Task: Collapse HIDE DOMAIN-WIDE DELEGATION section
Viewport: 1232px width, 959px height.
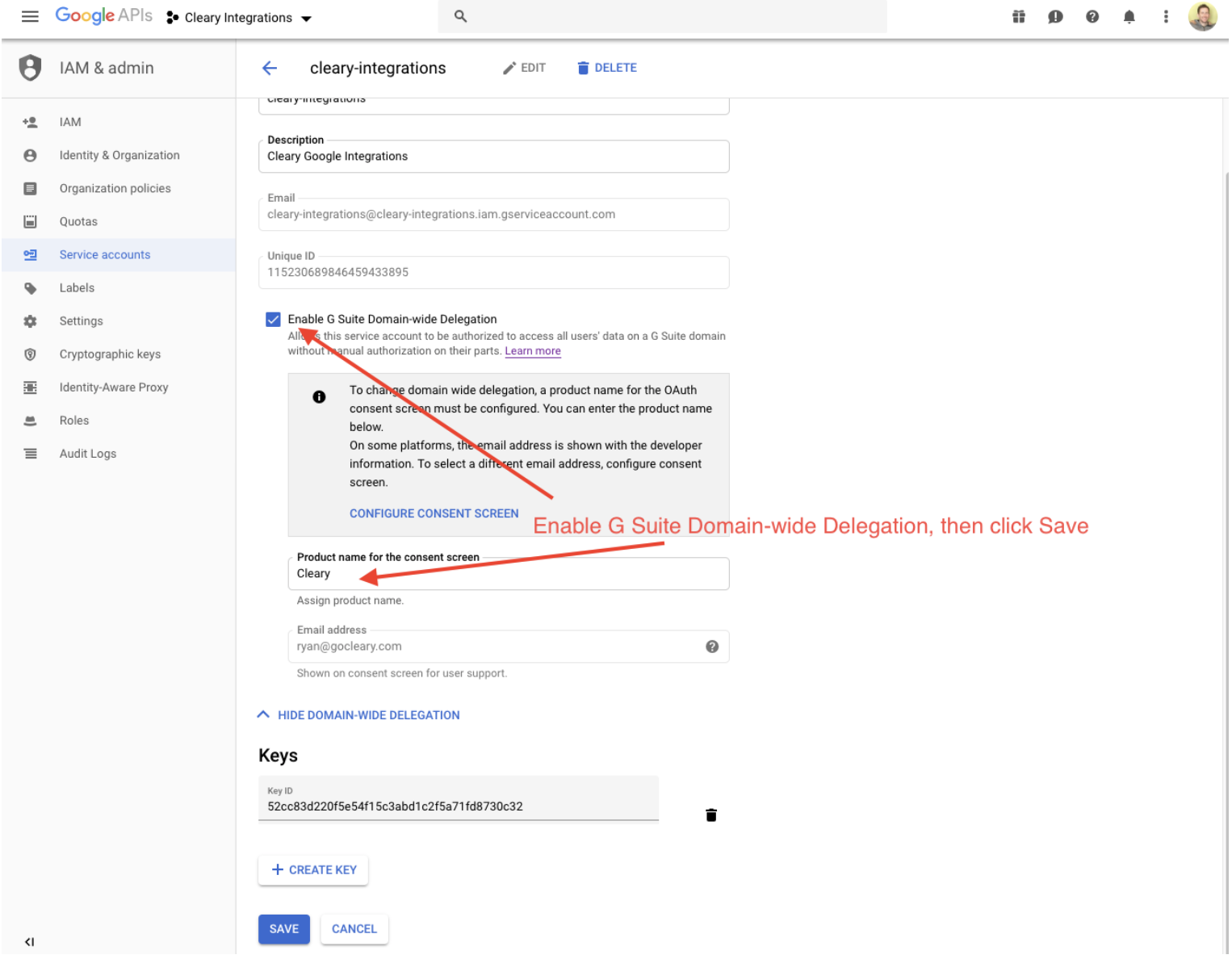Action: [x=358, y=714]
